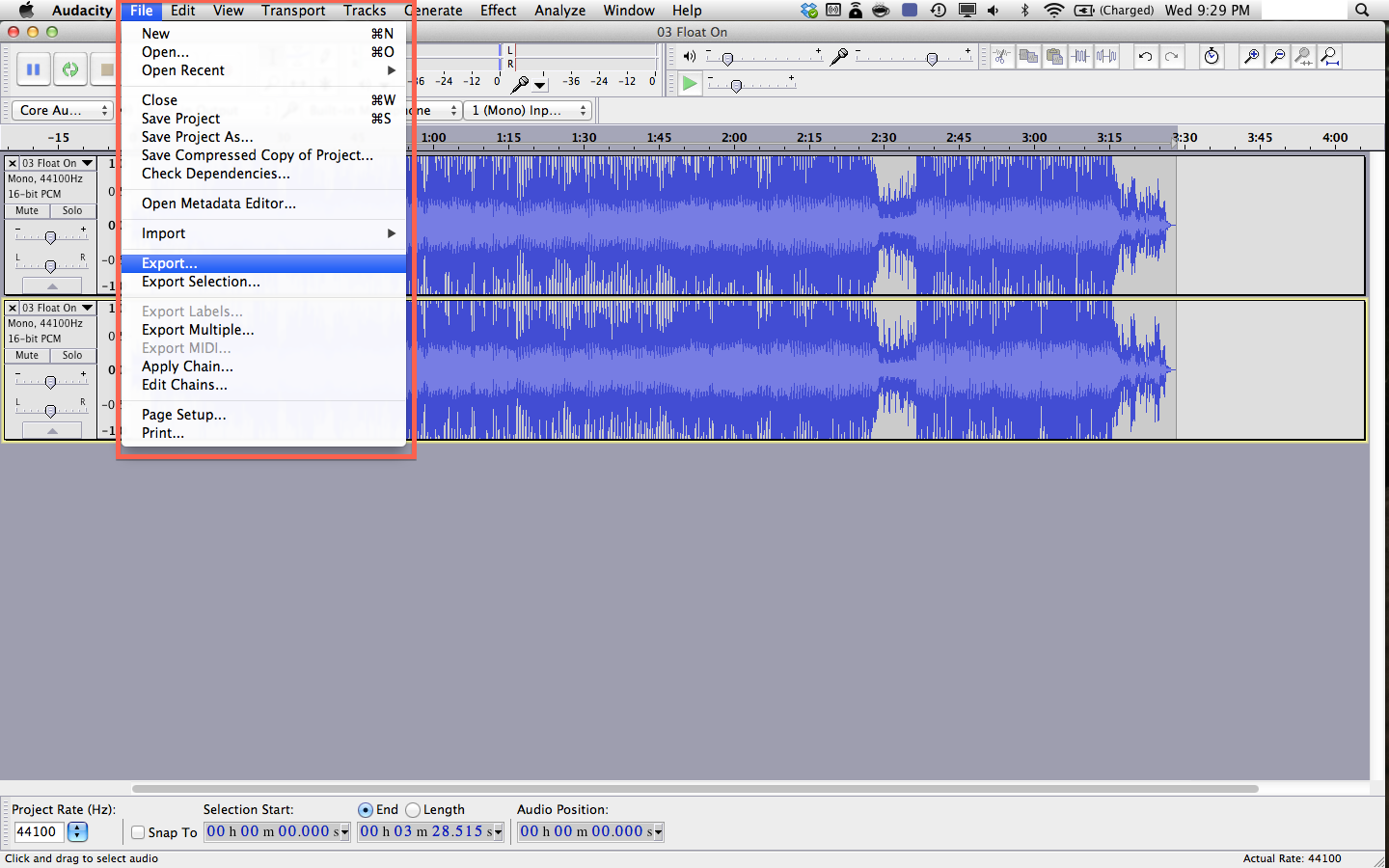Click the meter toolbar microphone icon
Viewport: 1389px width, 868px height.
pos(519,84)
